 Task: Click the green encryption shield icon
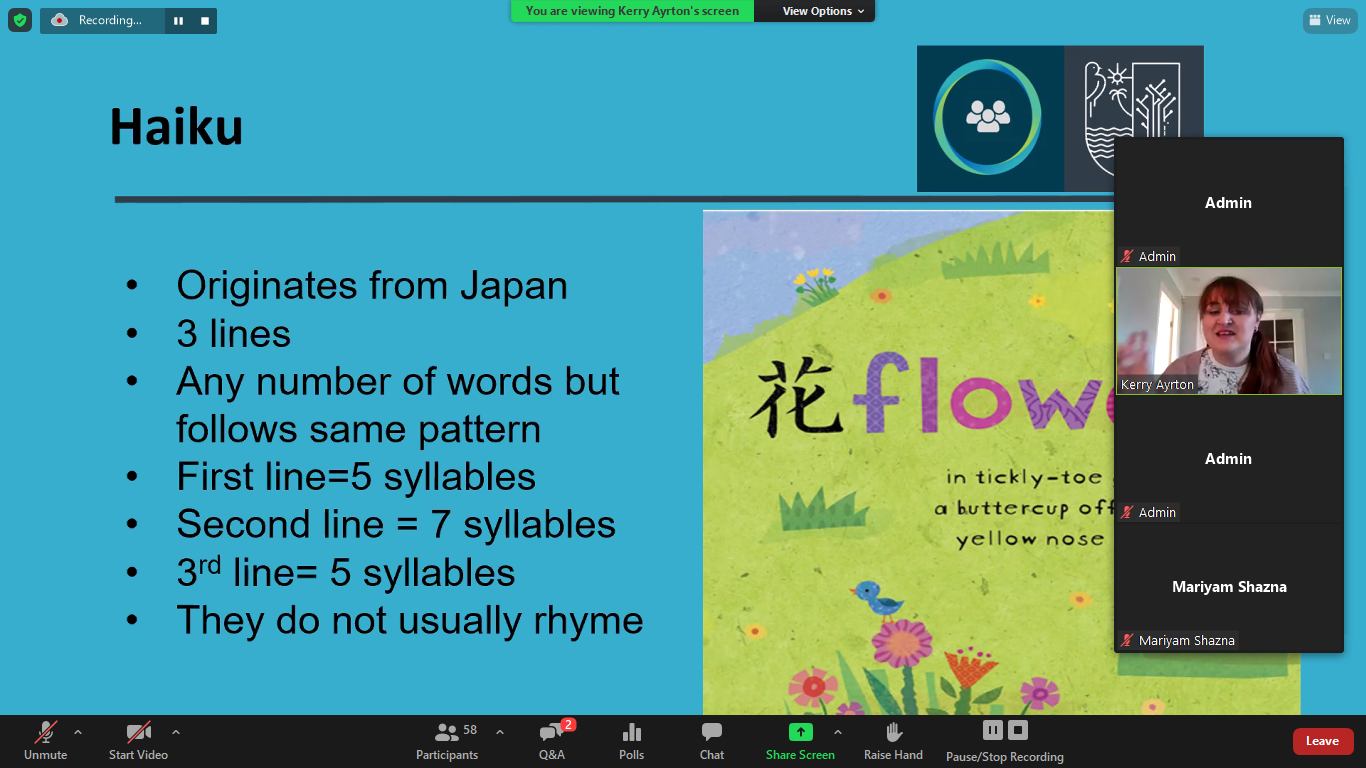pyautogui.click(x=20, y=20)
